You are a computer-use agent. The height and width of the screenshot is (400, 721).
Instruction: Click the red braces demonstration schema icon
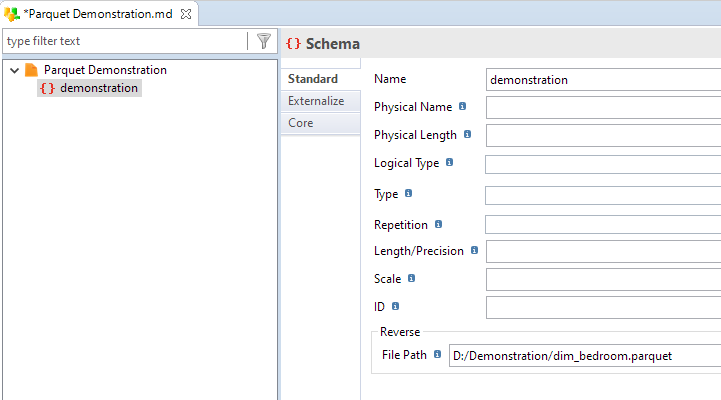coord(47,88)
